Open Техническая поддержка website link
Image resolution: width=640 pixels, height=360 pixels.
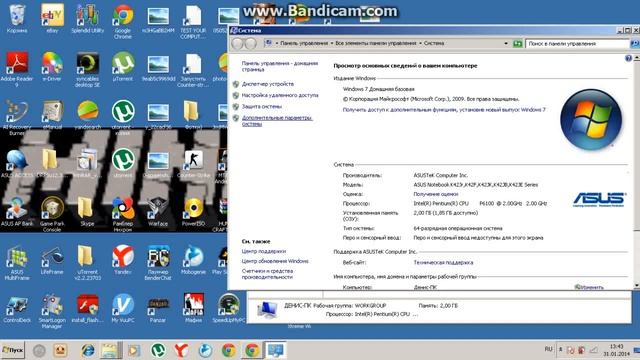point(443,262)
